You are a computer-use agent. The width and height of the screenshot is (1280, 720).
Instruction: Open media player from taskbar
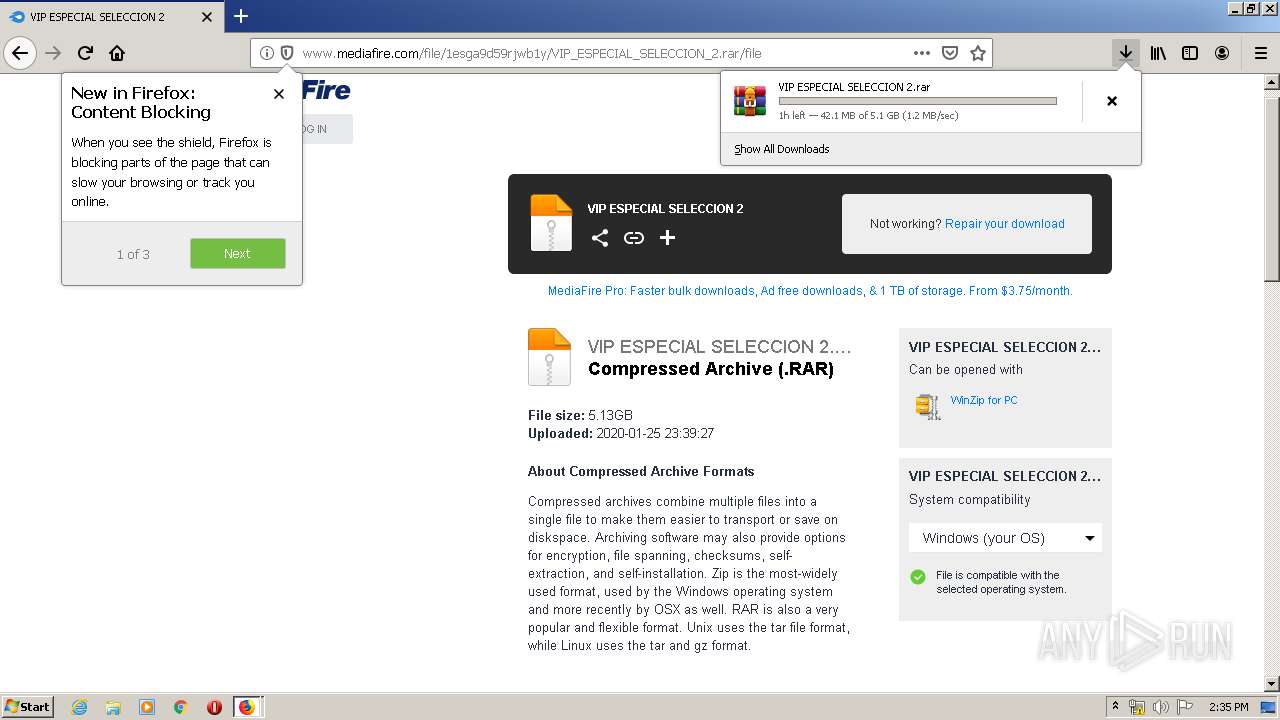coord(147,707)
